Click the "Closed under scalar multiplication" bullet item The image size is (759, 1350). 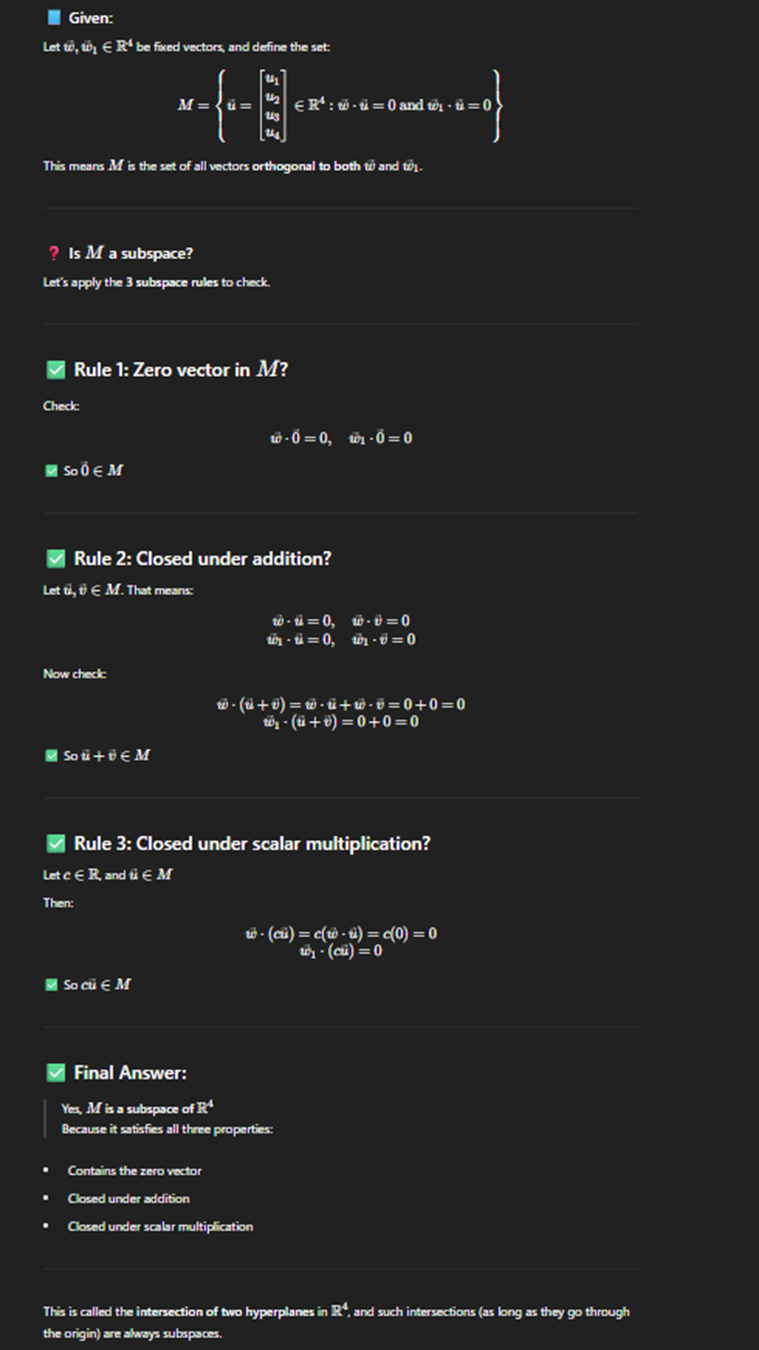[x=160, y=1226]
